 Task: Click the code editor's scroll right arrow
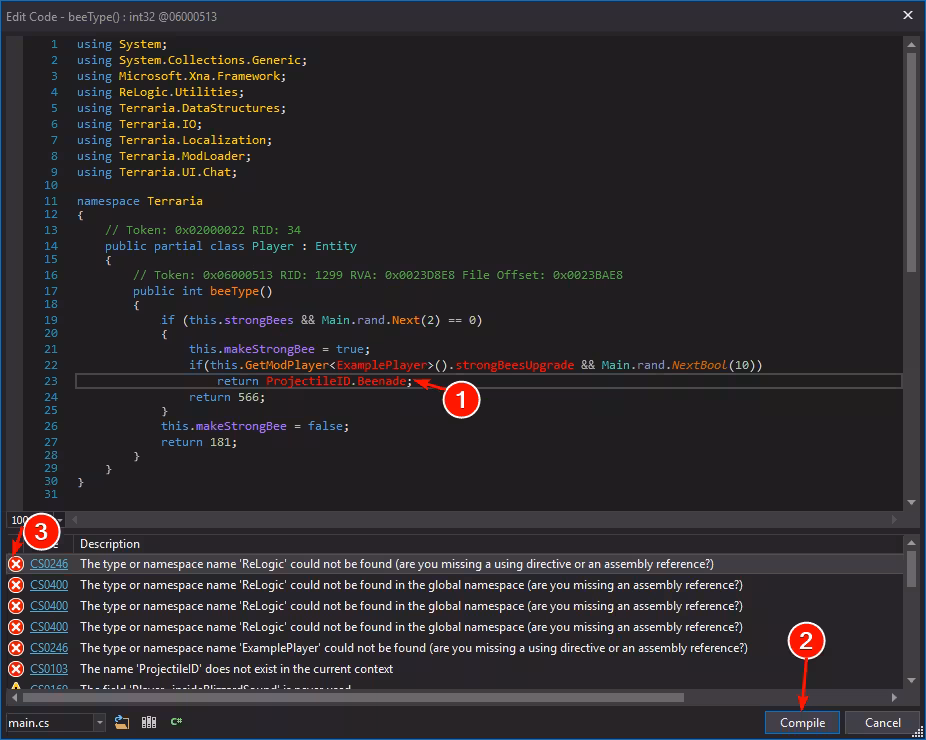click(x=894, y=520)
